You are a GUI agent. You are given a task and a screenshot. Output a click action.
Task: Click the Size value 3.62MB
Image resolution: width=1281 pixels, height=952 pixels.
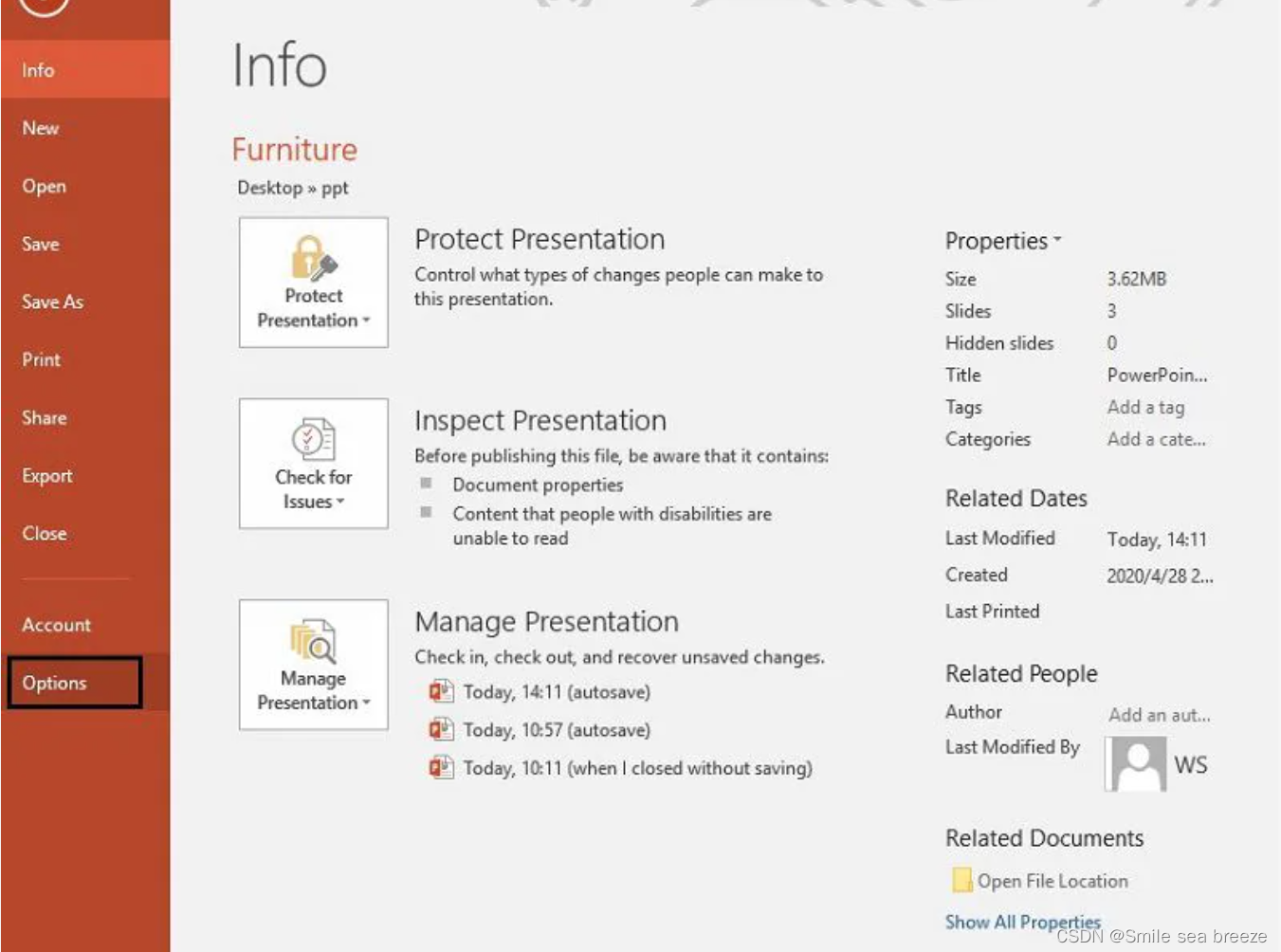pos(1137,279)
